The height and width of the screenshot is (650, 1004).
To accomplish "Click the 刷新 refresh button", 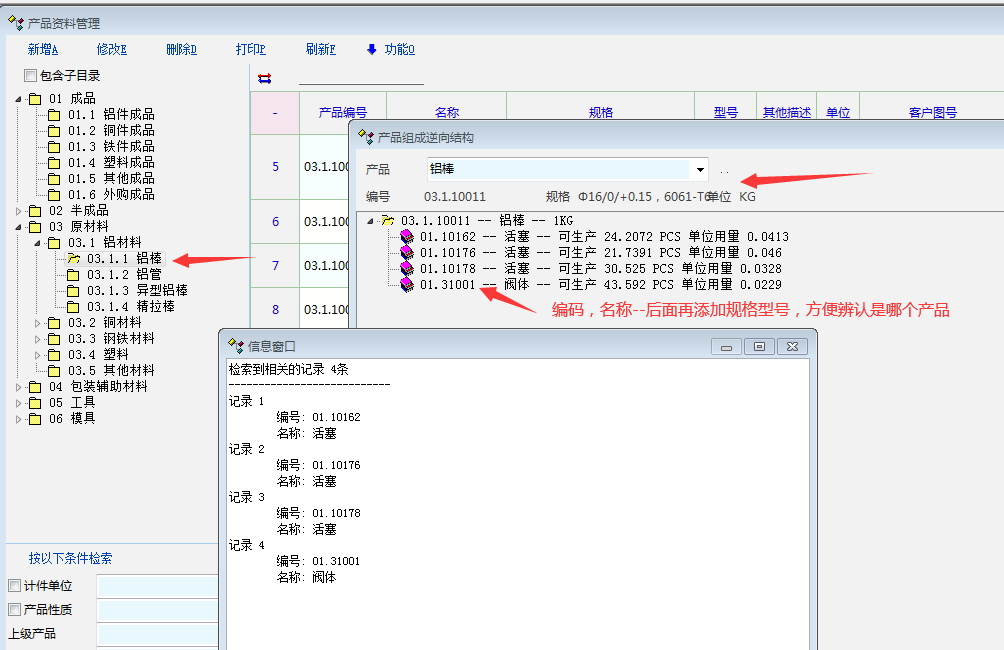I will (320, 49).
